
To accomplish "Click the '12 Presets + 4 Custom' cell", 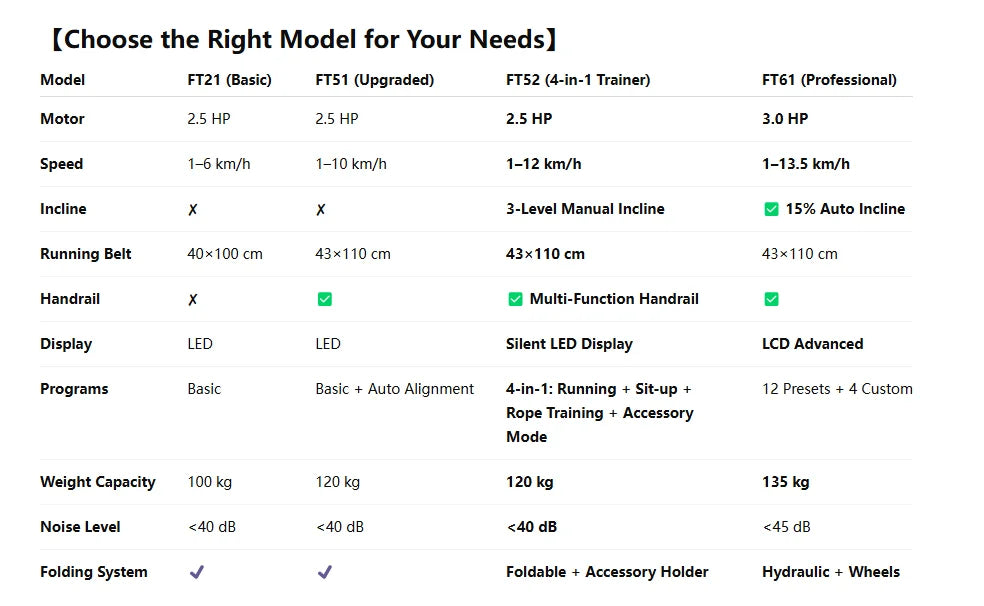I will pyautogui.click(x=837, y=389).
